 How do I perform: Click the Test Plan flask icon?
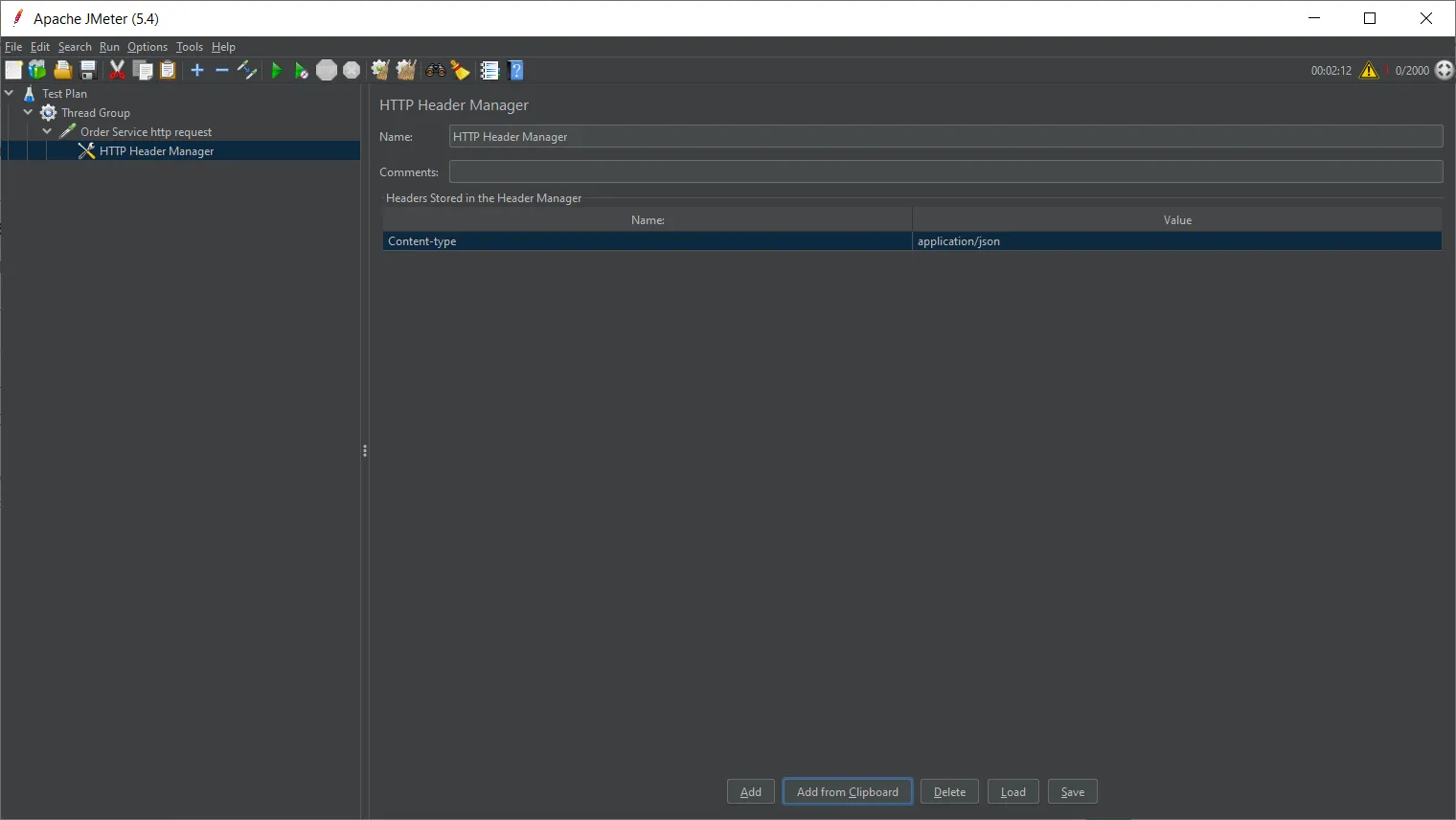pyautogui.click(x=30, y=93)
